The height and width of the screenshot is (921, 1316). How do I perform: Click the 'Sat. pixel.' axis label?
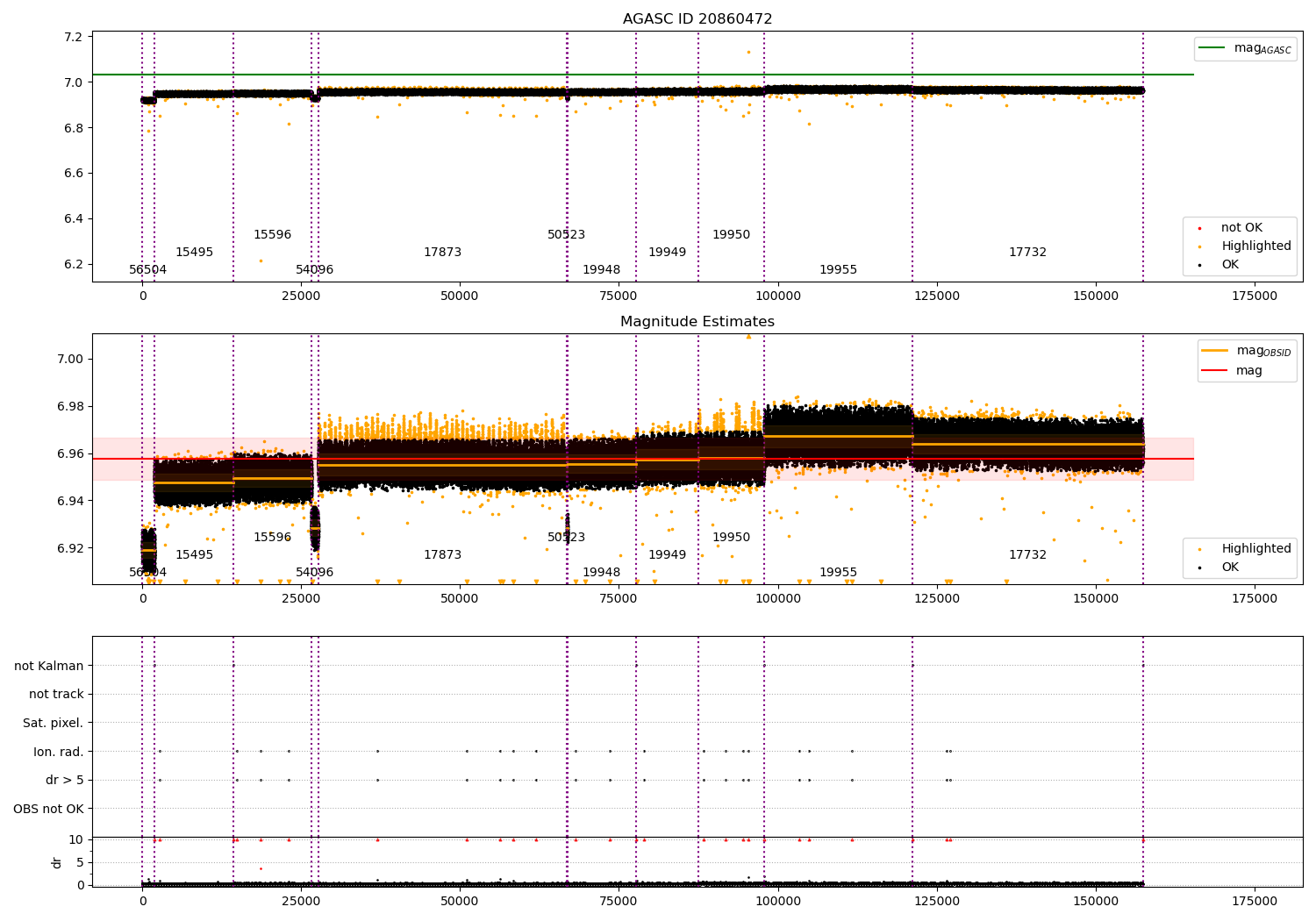pos(54,724)
